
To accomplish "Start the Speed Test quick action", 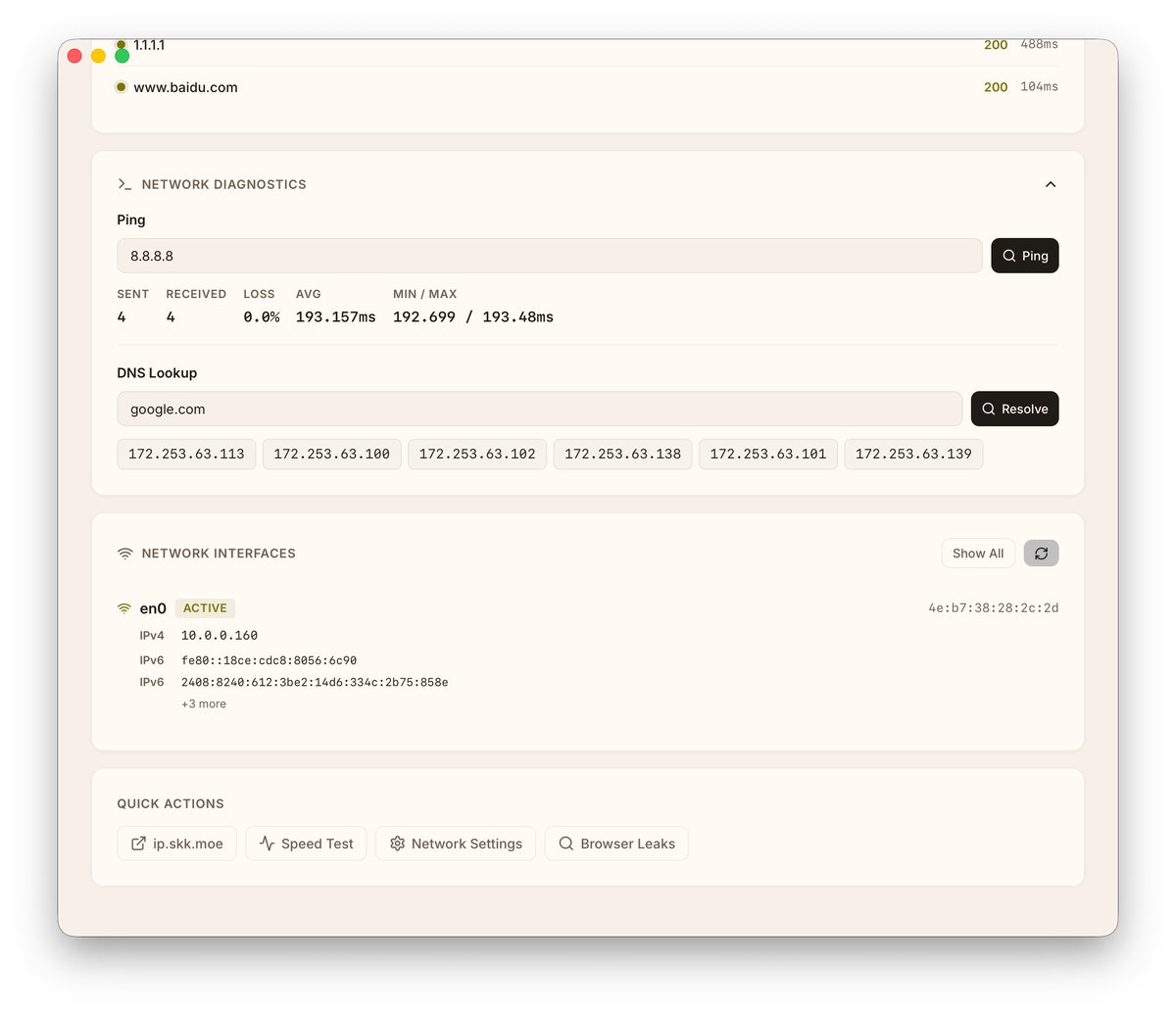I will (306, 844).
